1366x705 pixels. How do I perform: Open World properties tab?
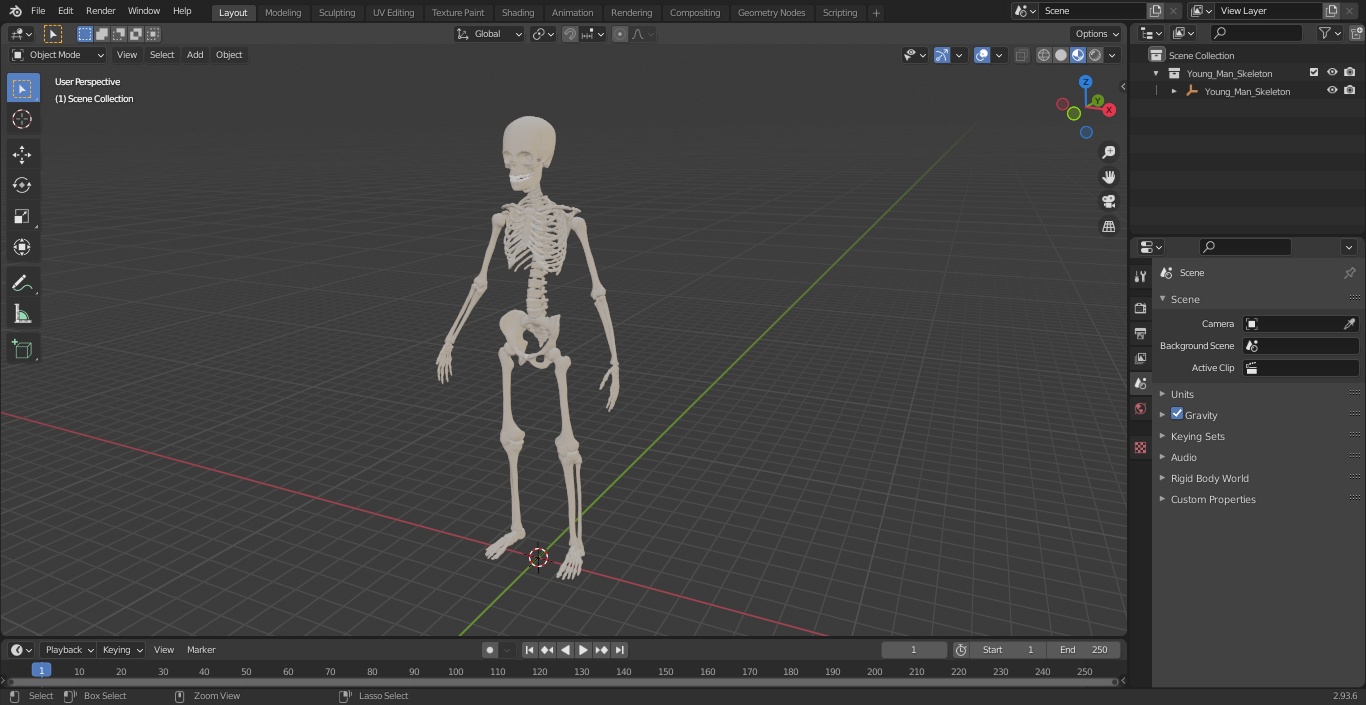point(1140,408)
